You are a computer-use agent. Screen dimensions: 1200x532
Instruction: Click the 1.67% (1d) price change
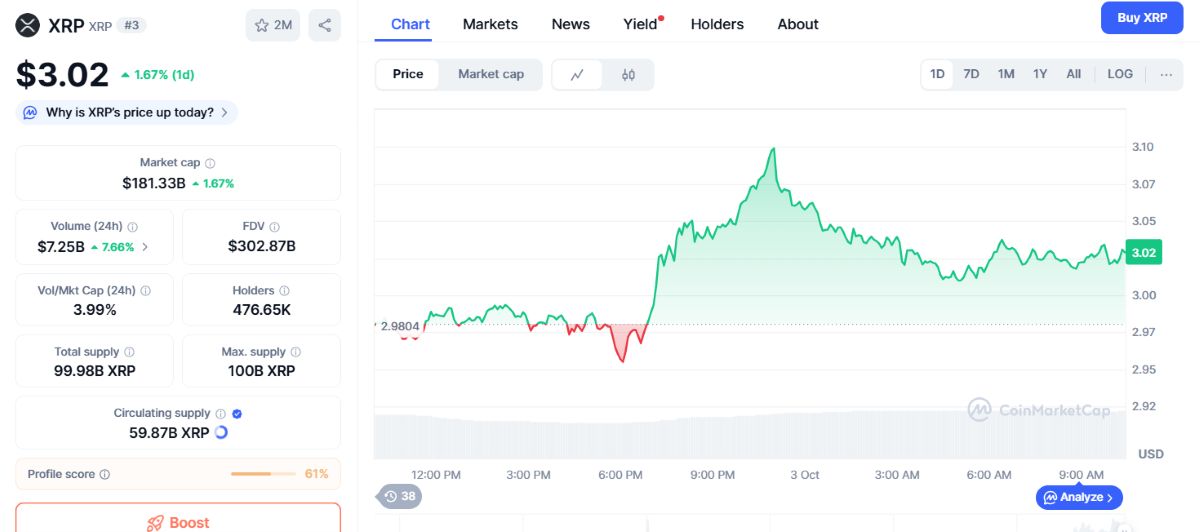157,75
